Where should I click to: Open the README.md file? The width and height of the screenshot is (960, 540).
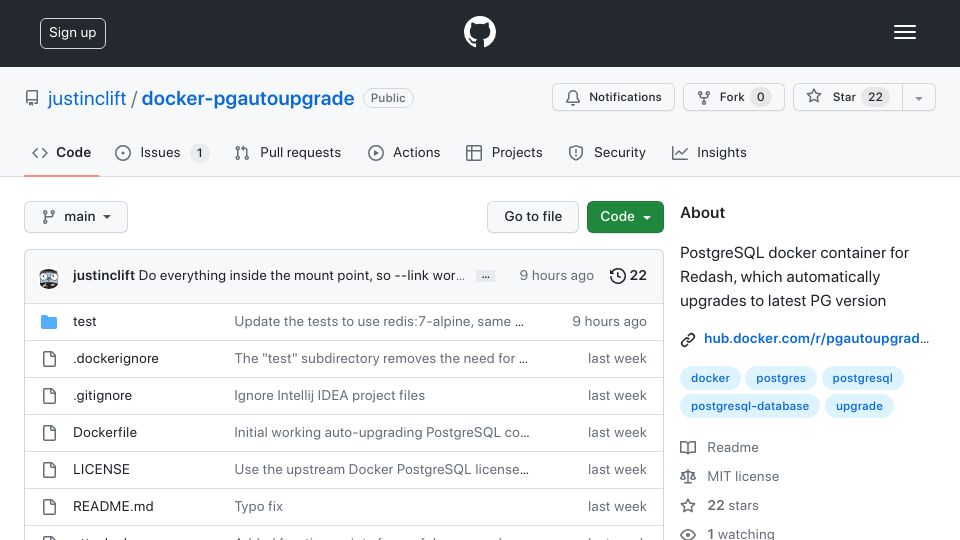113,506
